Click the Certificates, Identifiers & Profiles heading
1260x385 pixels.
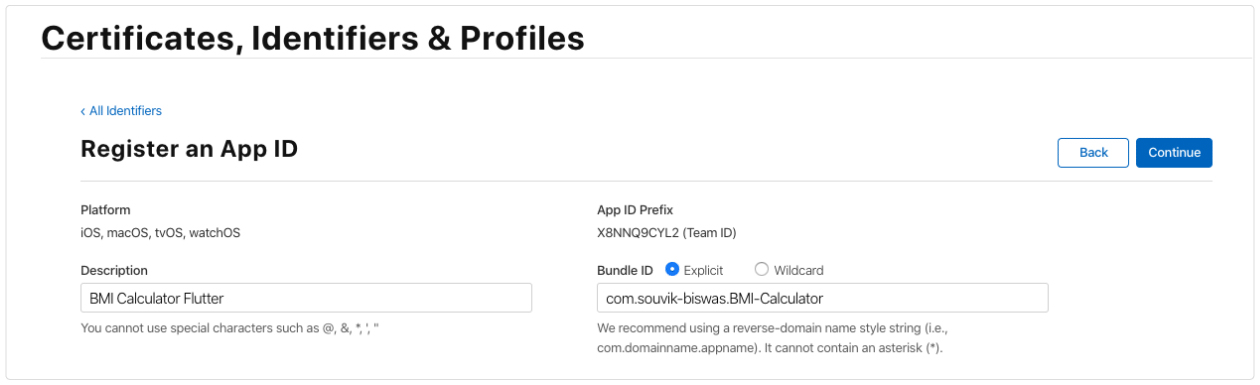click(312, 38)
